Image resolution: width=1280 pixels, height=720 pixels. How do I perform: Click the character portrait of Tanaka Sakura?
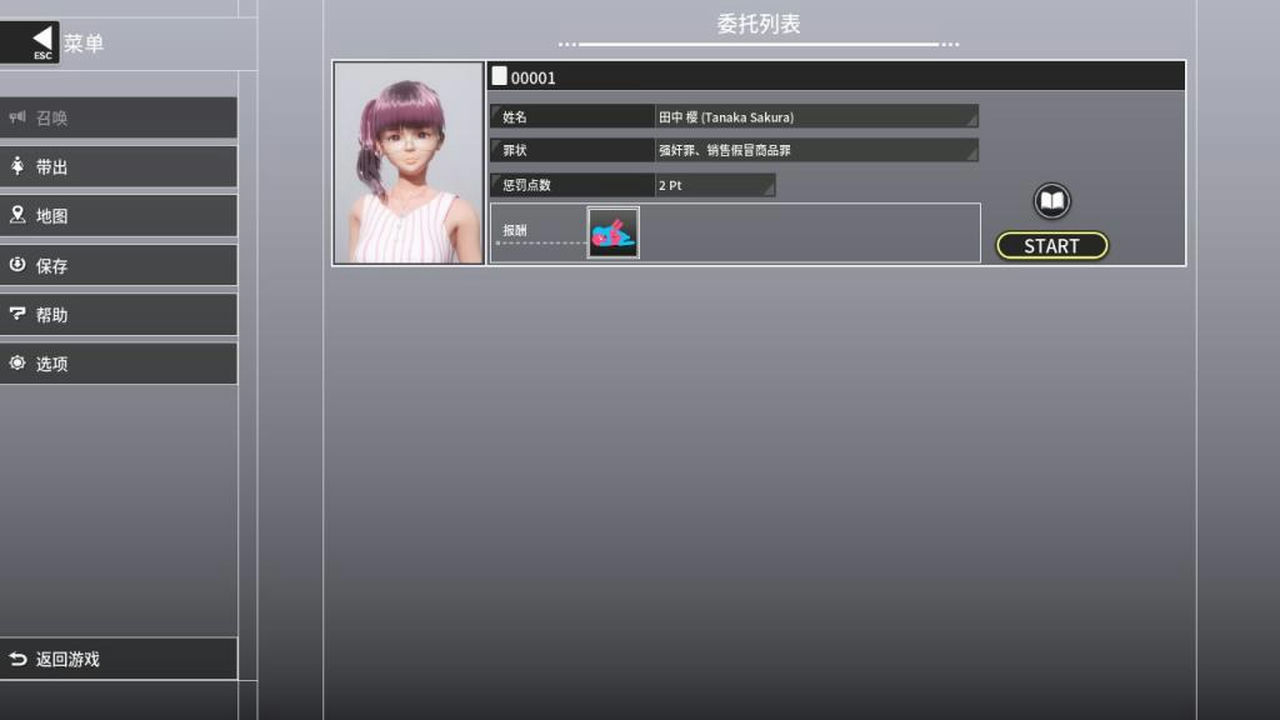pos(407,163)
